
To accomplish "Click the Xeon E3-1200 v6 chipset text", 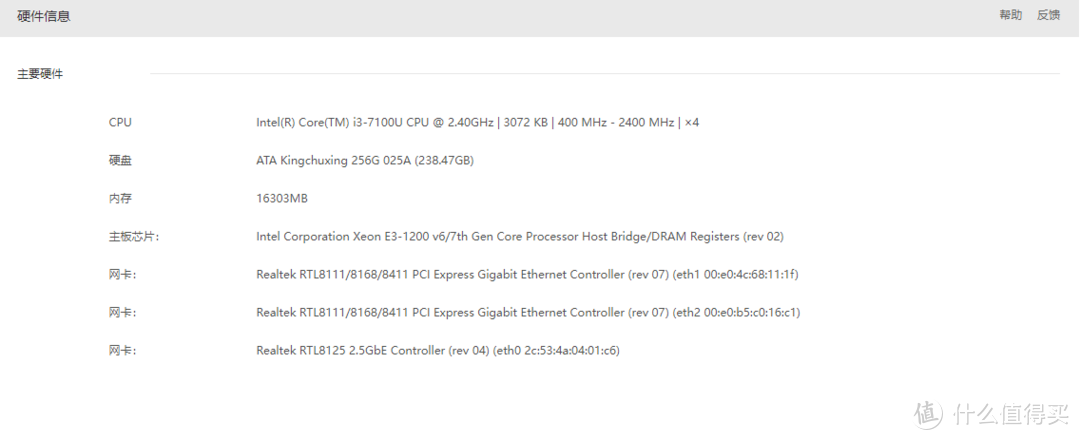I will 520,236.
